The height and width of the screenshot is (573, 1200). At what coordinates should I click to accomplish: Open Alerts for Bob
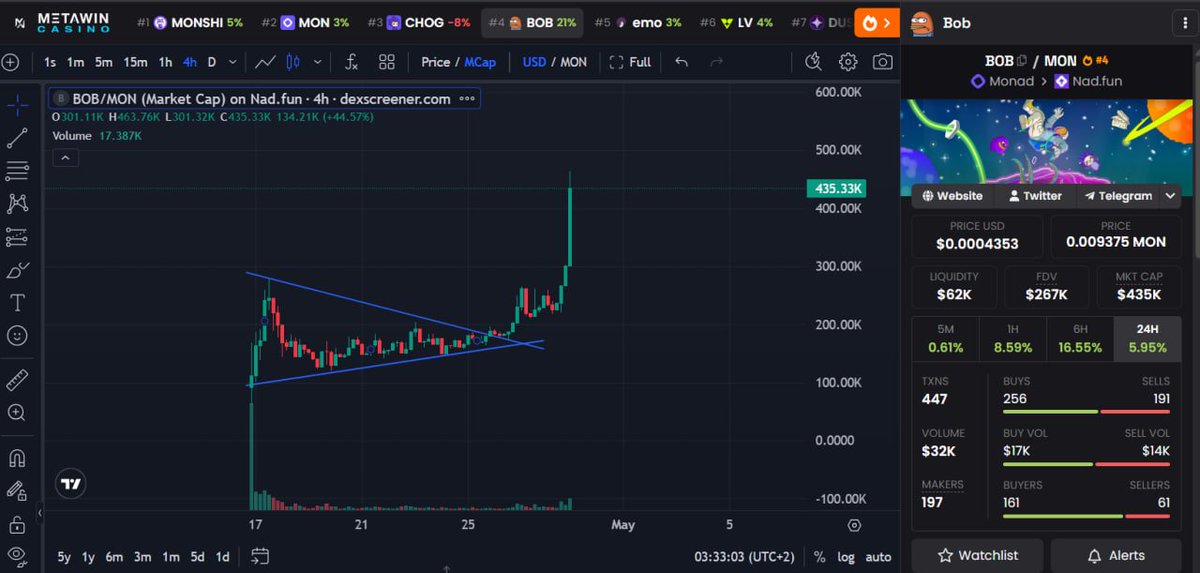click(x=1116, y=555)
